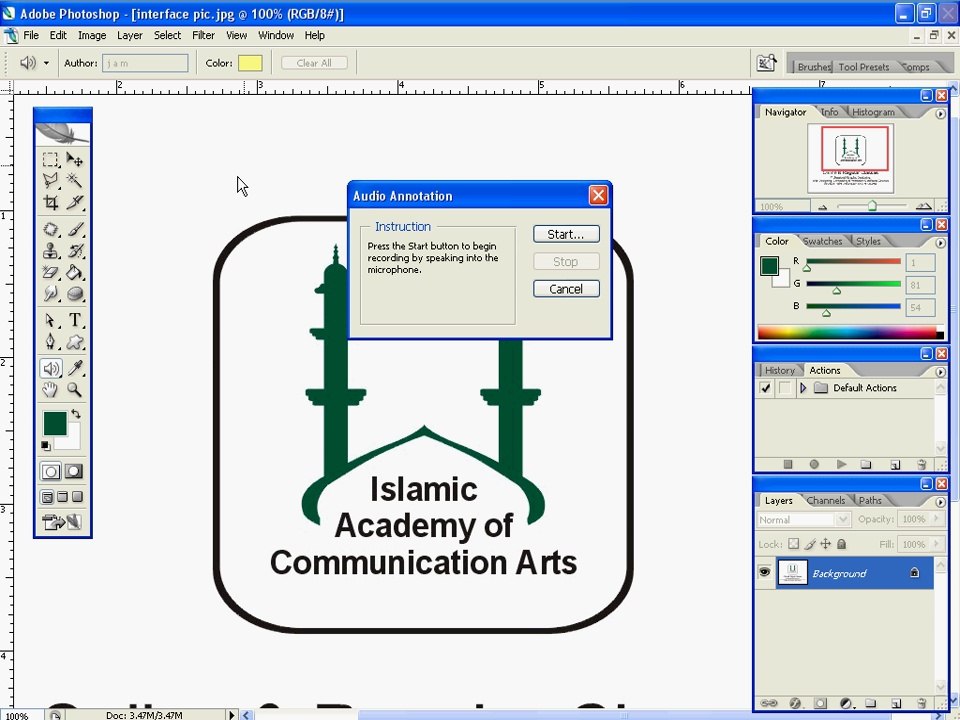Viewport: 960px width, 720px height.
Task: Select the Magic Wand tool
Action: pos(75,180)
